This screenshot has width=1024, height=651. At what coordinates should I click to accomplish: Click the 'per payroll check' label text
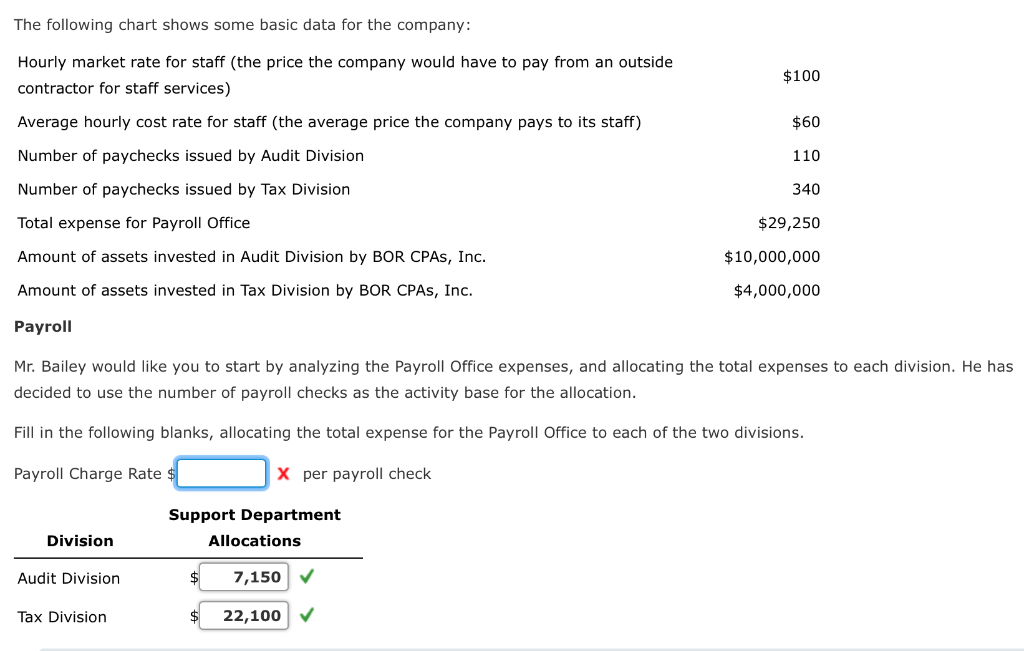[x=366, y=474]
